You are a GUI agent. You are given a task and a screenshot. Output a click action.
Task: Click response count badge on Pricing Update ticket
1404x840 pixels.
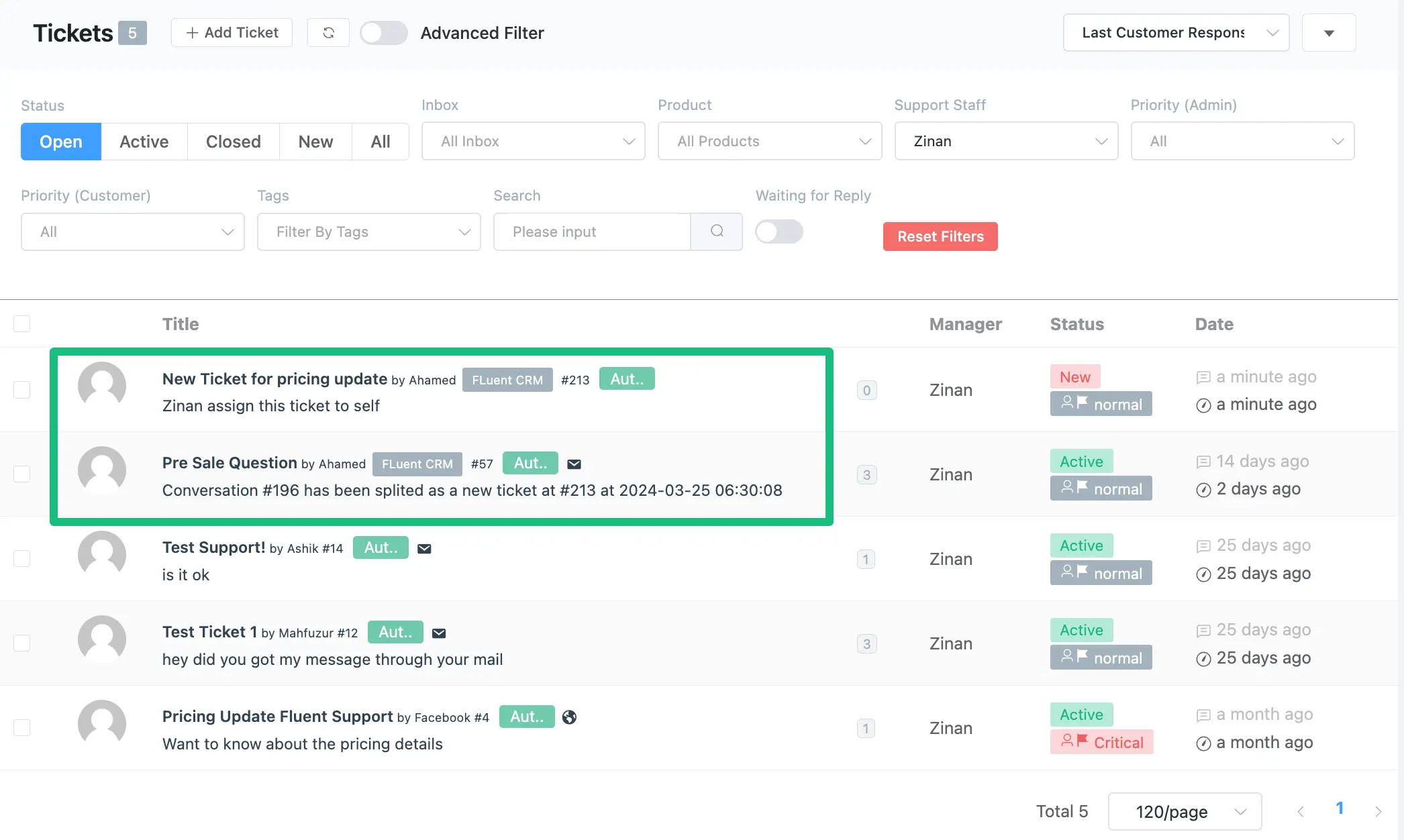coord(866,728)
